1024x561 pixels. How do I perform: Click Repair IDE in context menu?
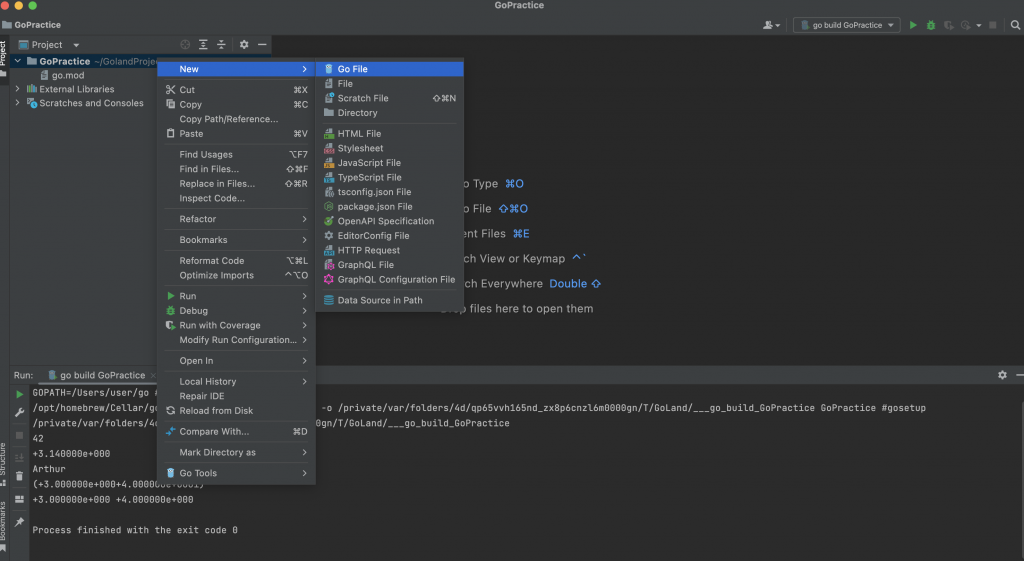click(x=236, y=396)
